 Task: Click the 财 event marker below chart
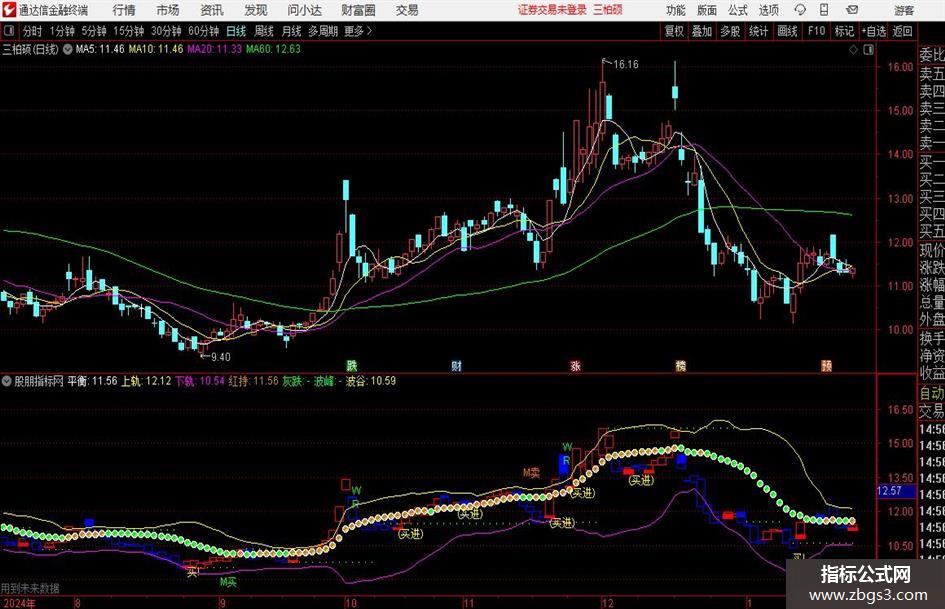click(x=457, y=365)
